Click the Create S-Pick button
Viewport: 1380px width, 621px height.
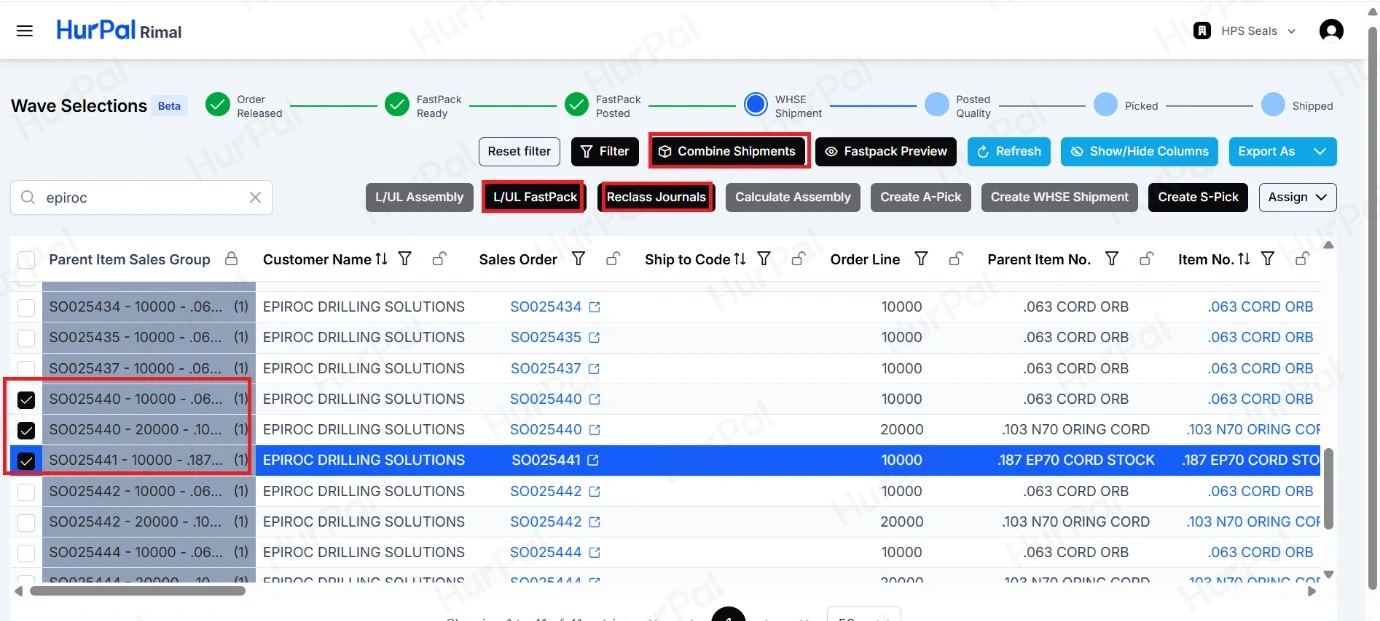(1198, 197)
